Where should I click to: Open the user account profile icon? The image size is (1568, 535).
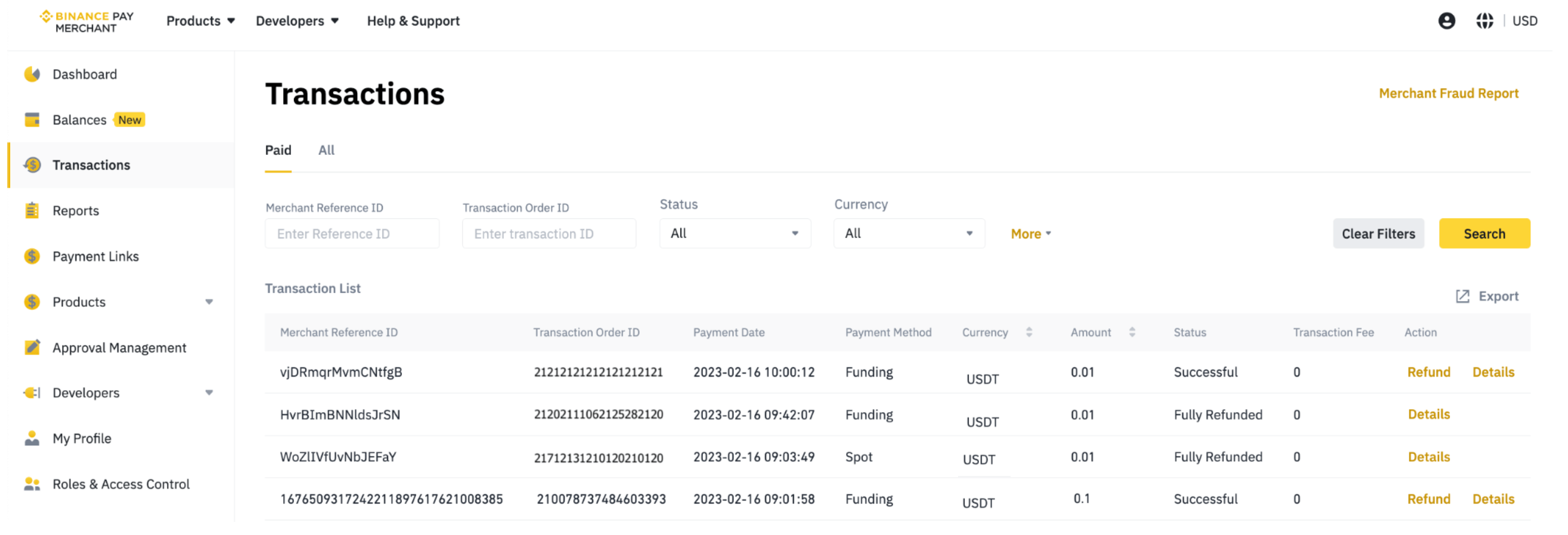click(x=1446, y=21)
